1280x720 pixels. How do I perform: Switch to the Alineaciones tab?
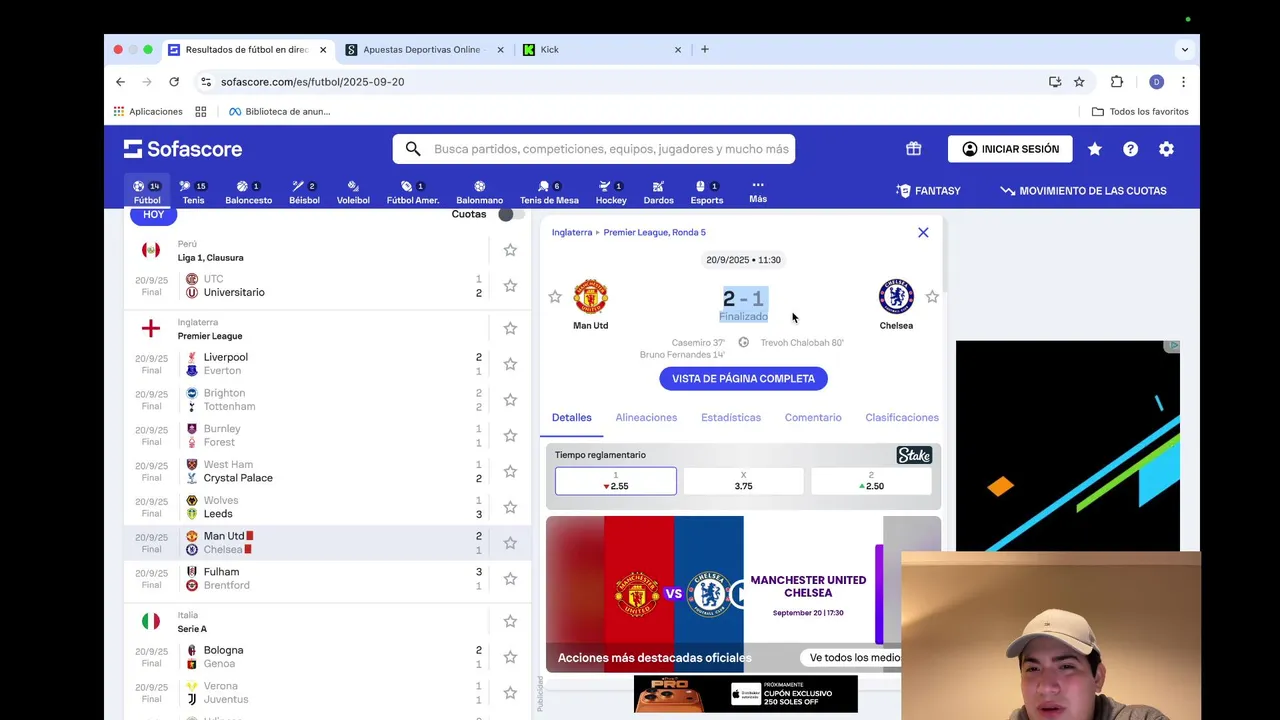click(x=646, y=417)
